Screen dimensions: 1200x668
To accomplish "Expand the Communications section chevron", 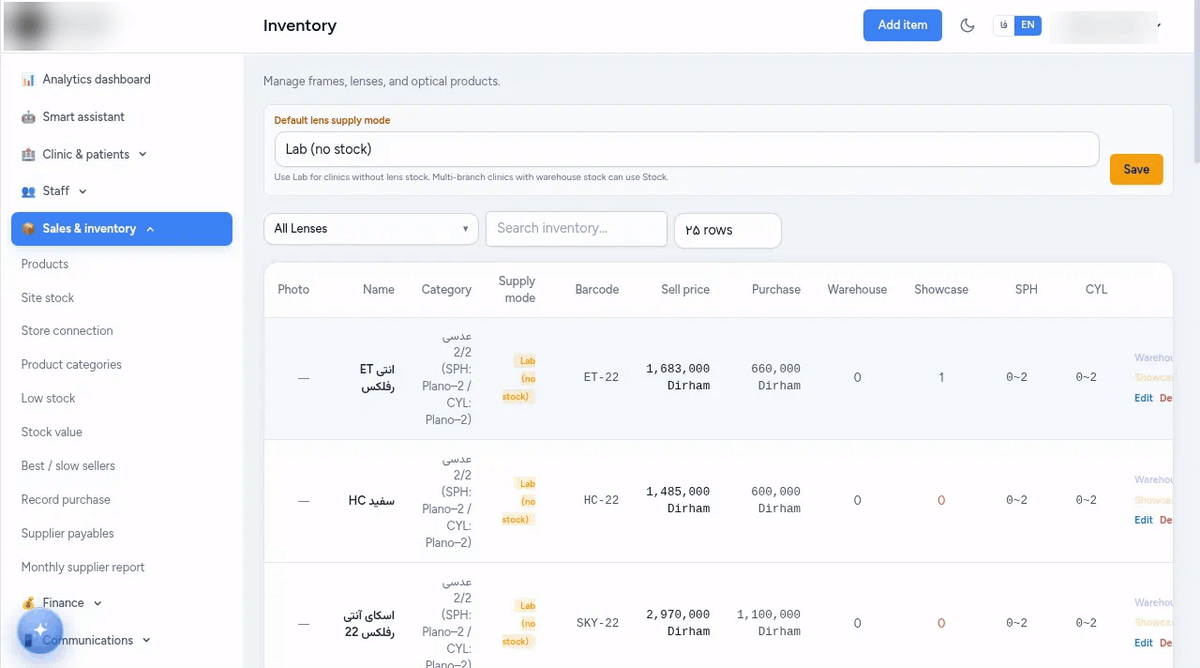I will (146, 640).
